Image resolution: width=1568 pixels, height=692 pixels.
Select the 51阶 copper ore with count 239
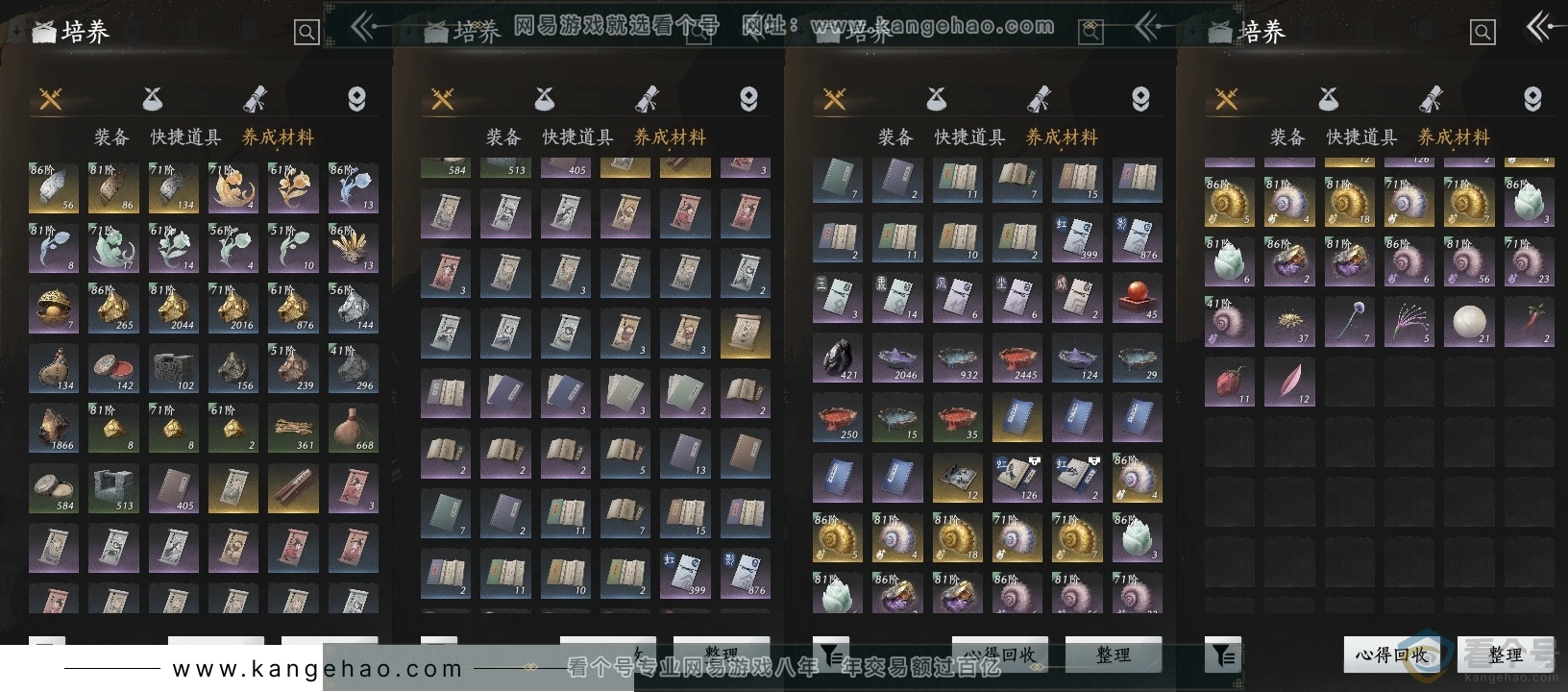coord(293,368)
